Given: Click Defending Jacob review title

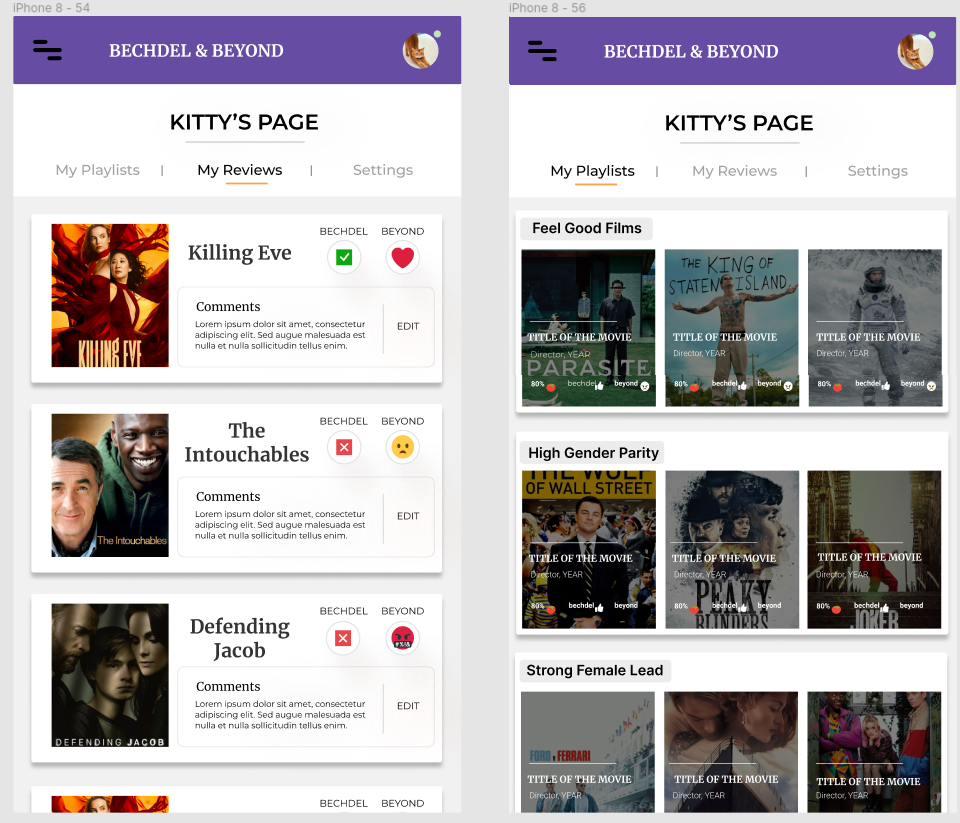Looking at the screenshot, I should pyautogui.click(x=239, y=638).
